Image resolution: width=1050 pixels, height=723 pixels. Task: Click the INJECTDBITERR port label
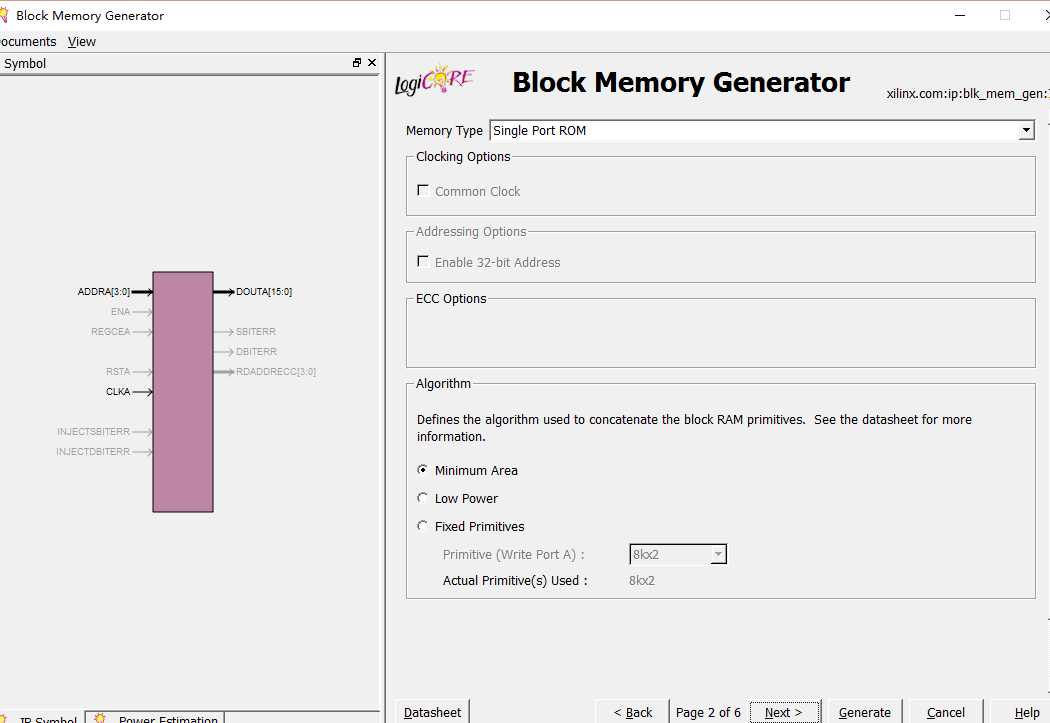click(93, 452)
